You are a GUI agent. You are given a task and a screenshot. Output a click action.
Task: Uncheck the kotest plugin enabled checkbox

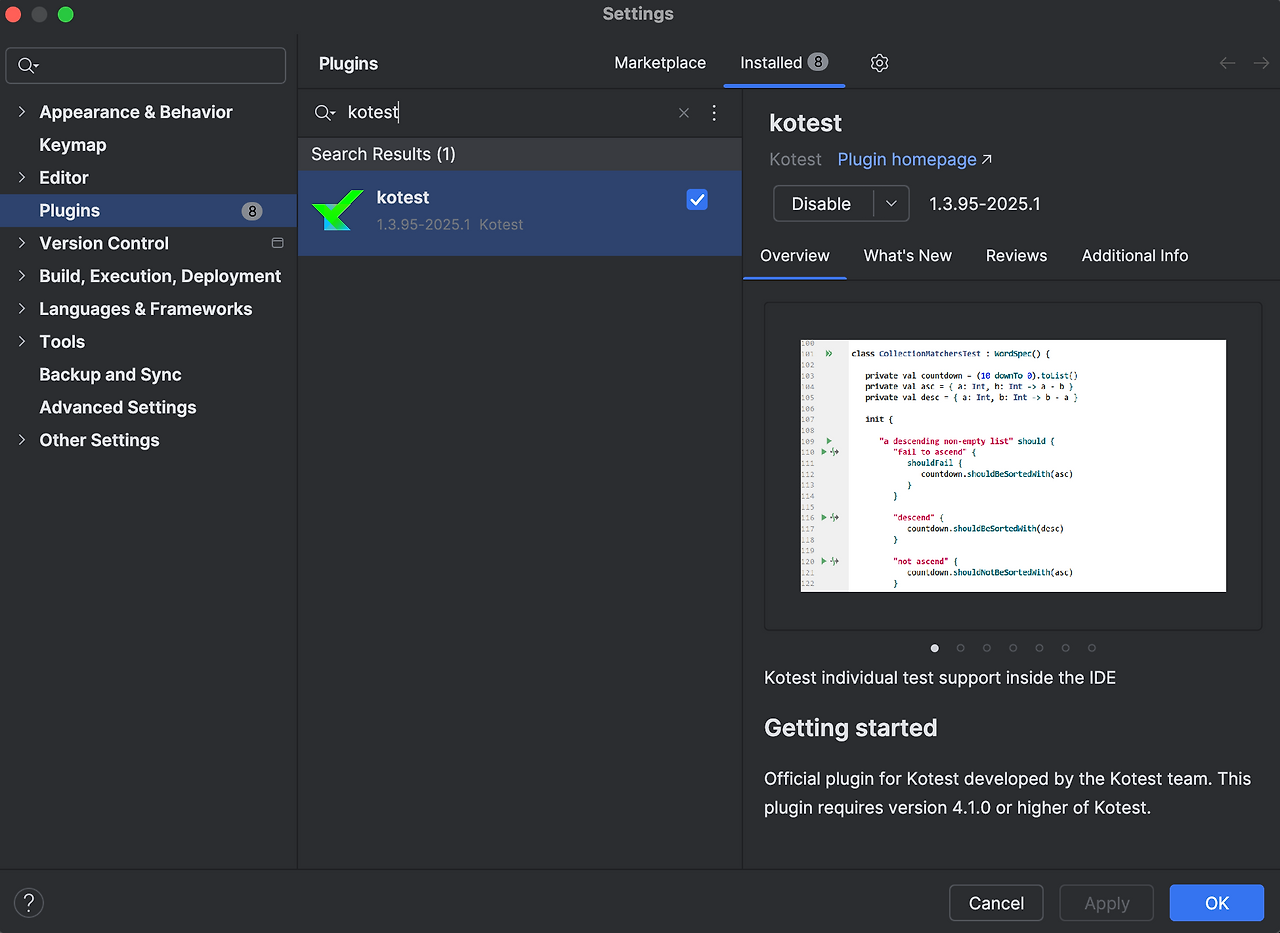pyautogui.click(x=697, y=200)
